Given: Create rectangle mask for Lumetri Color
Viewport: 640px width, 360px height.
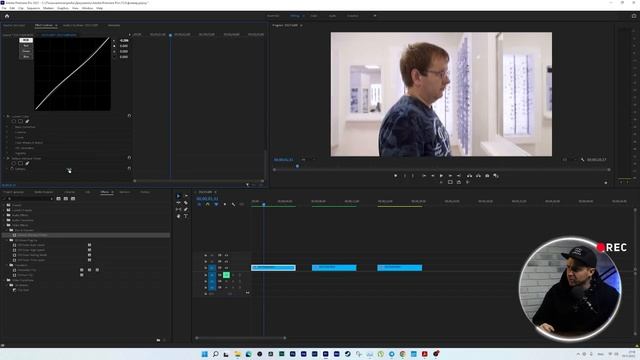Looking at the screenshot, I should [x=20, y=121].
